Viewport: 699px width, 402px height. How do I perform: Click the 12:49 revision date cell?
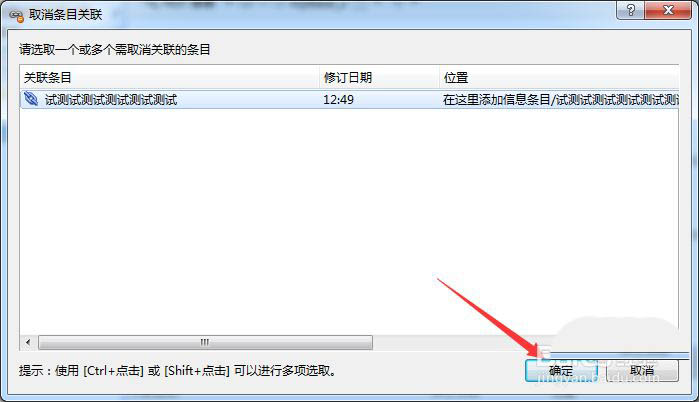pyautogui.click(x=338, y=99)
